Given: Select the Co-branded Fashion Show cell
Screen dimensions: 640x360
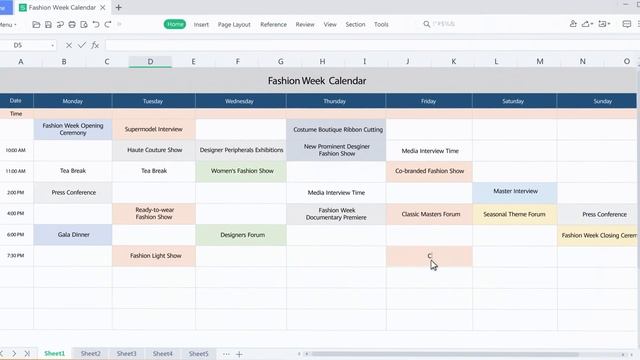Looking at the screenshot, I should coord(429,171).
